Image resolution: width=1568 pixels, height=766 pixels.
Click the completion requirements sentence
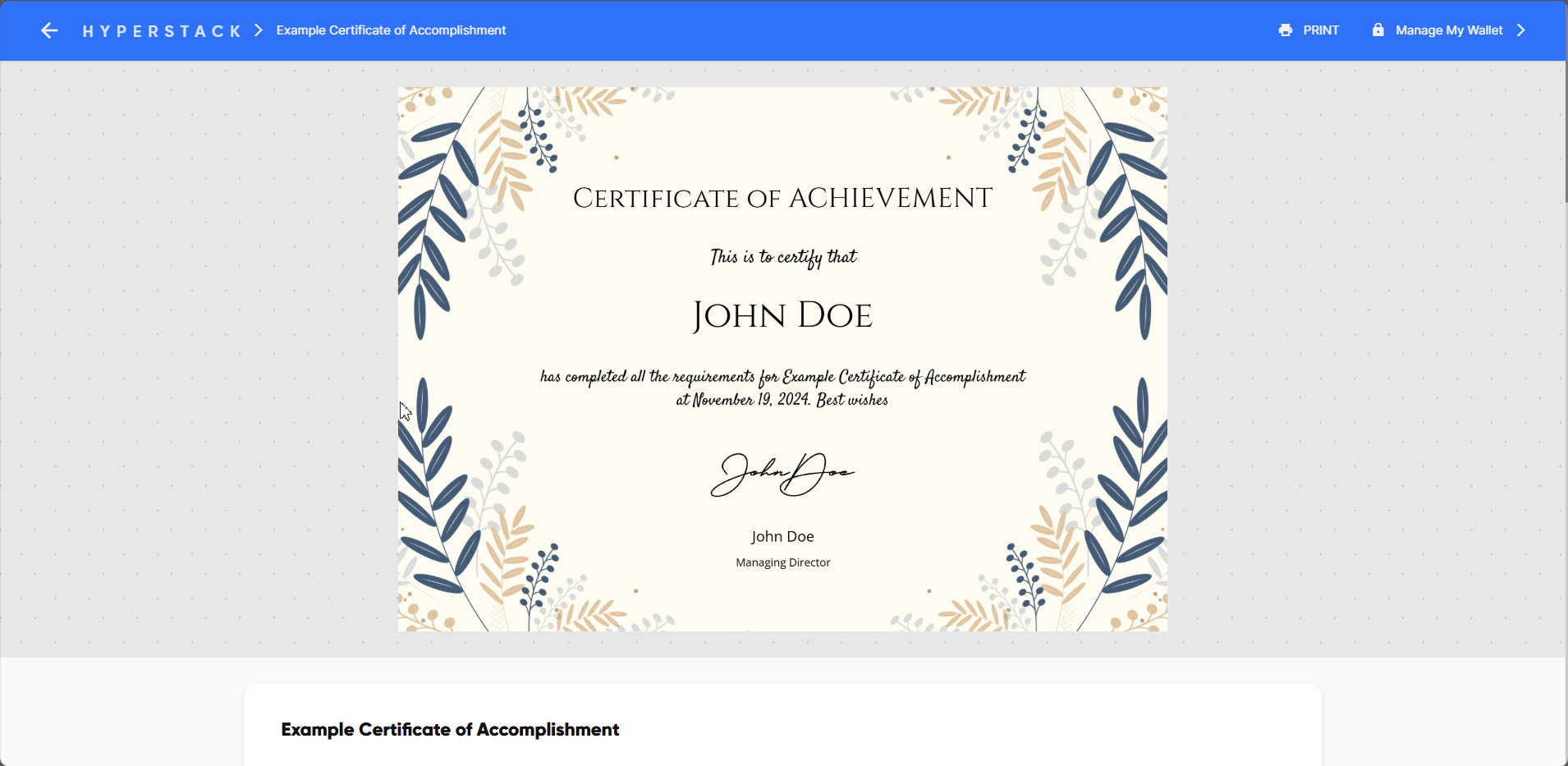[x=782, y=377]
